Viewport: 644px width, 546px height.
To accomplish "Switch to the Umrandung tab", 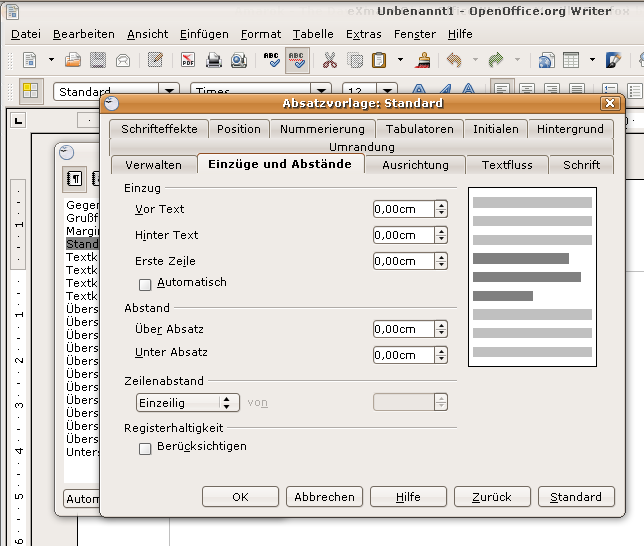I will (x=362, y=147).
